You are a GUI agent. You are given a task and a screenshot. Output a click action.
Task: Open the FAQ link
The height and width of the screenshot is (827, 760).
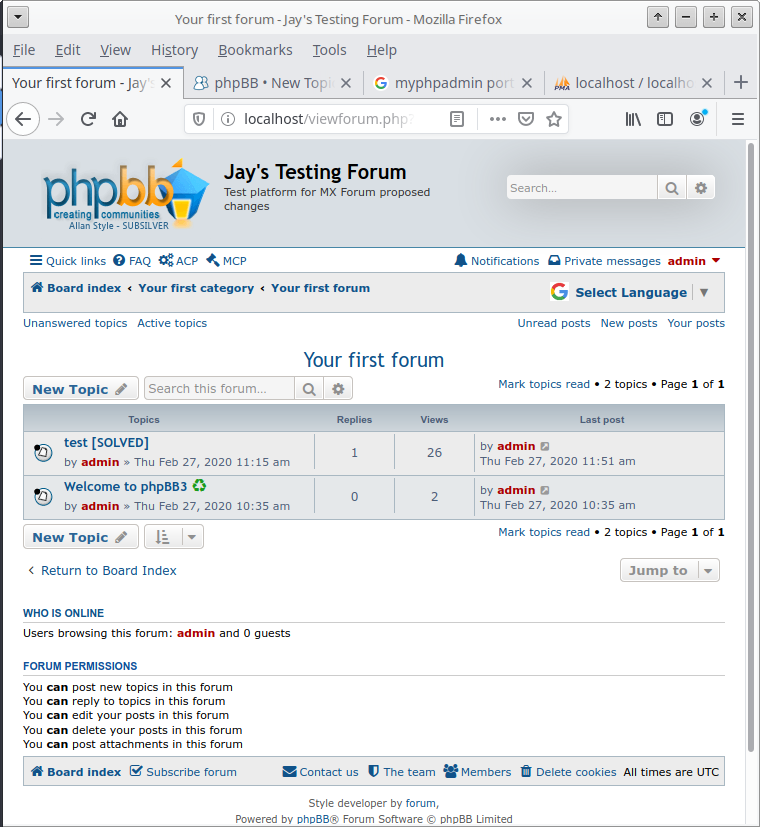[x=132, y=261]
